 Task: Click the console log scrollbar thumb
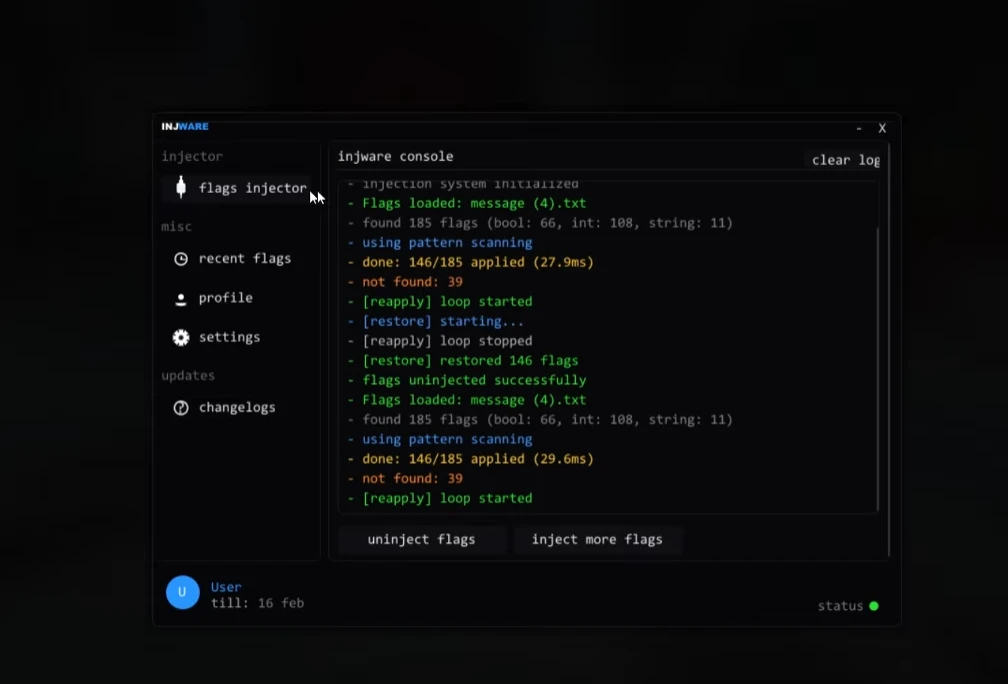[878, 368]
